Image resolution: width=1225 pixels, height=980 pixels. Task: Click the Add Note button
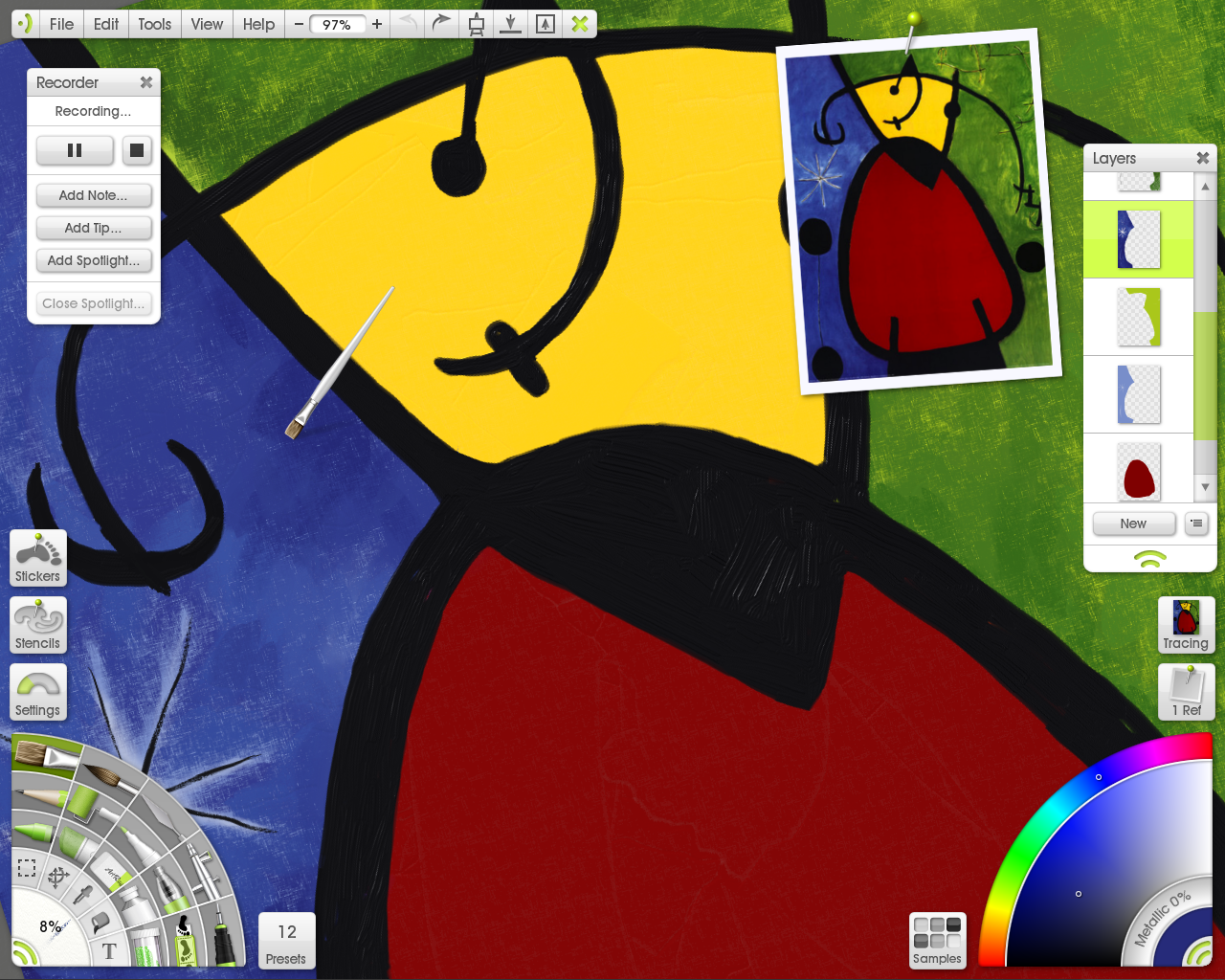(94, 195)
